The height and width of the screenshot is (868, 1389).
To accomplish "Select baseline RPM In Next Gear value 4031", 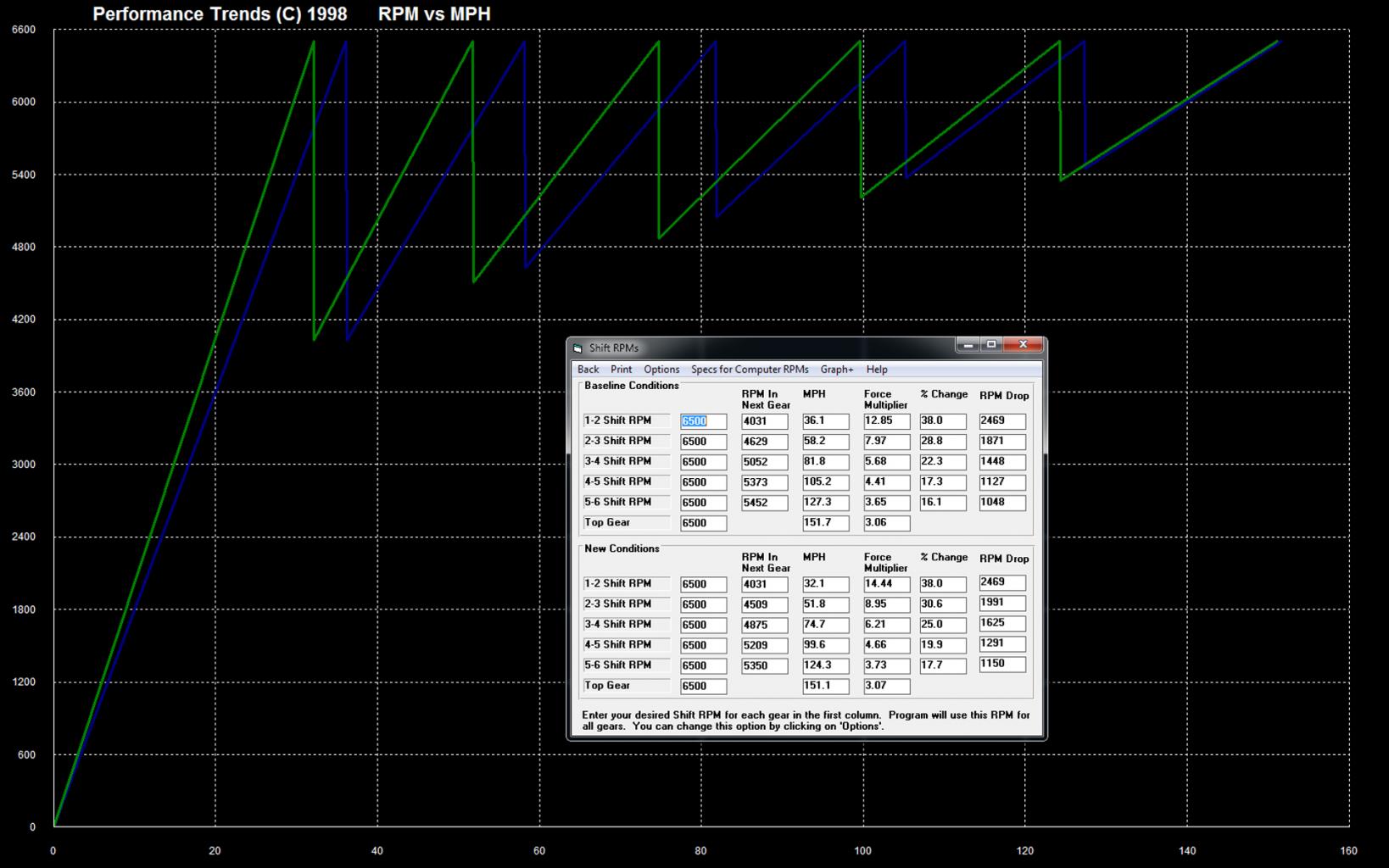I will [x=765, y=421].
